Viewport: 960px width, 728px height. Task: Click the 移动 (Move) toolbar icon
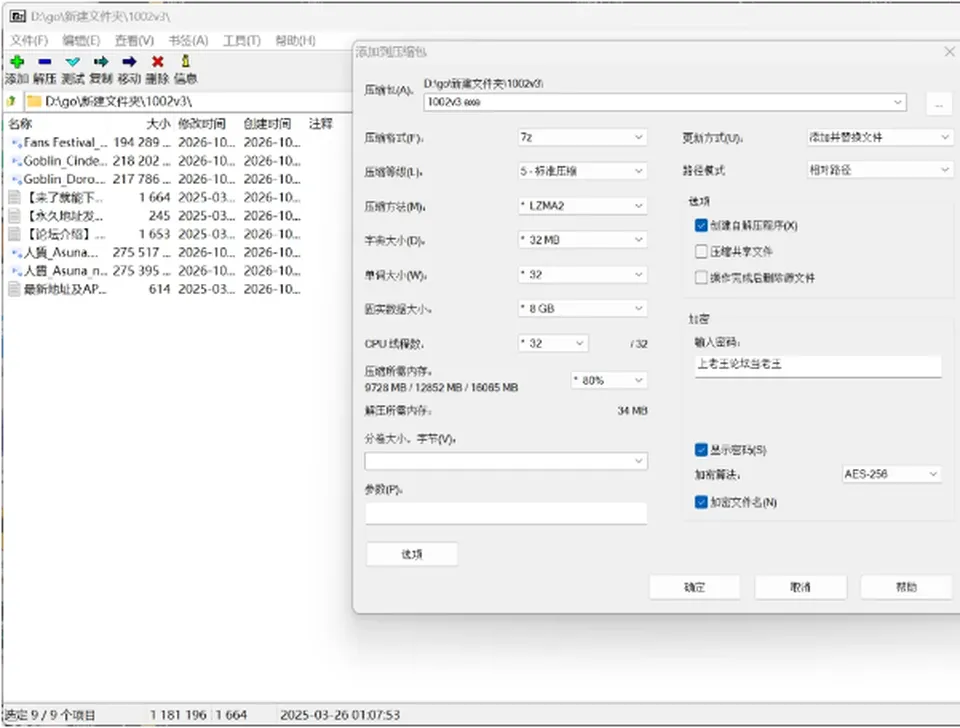pyautogui.click(x=129, y=61)
